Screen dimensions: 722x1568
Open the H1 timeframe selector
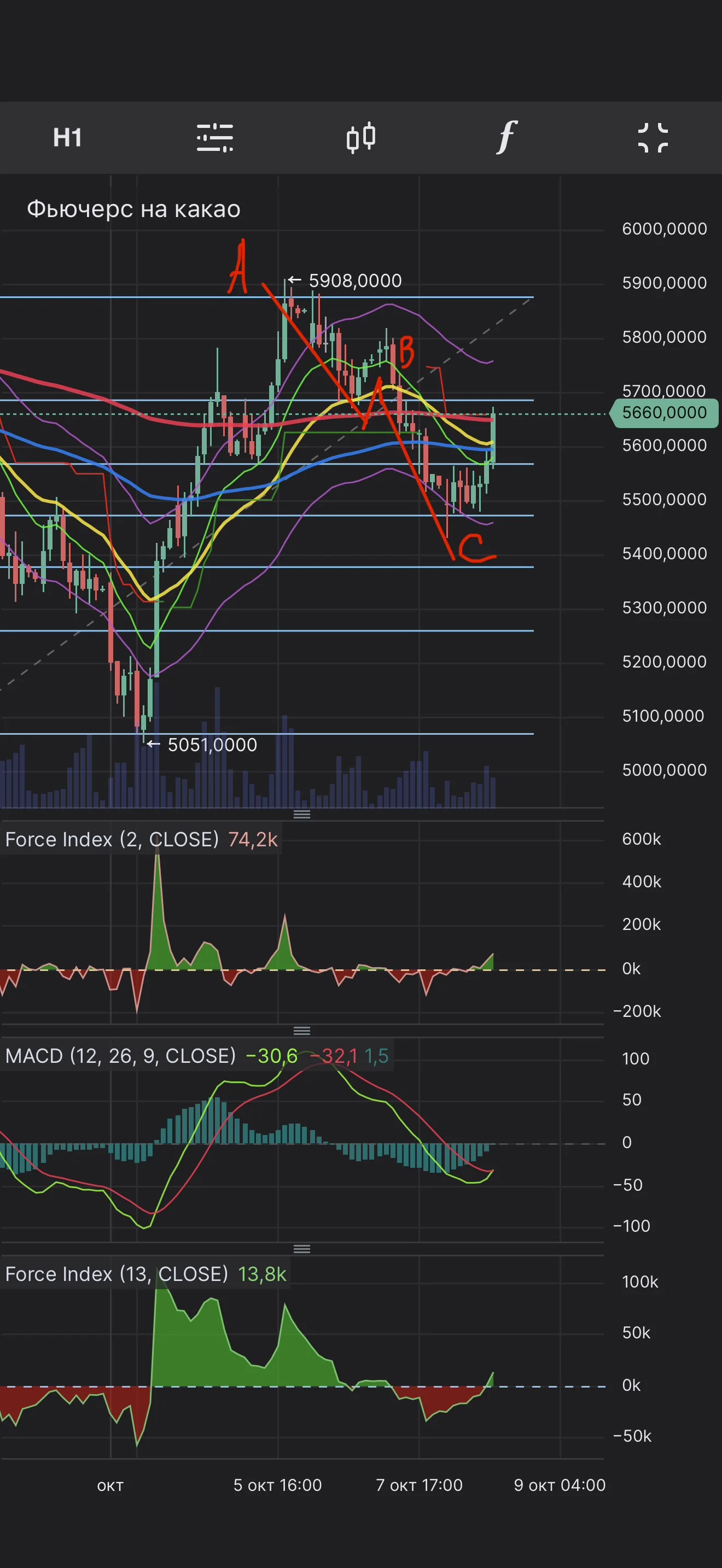(68, 138)
